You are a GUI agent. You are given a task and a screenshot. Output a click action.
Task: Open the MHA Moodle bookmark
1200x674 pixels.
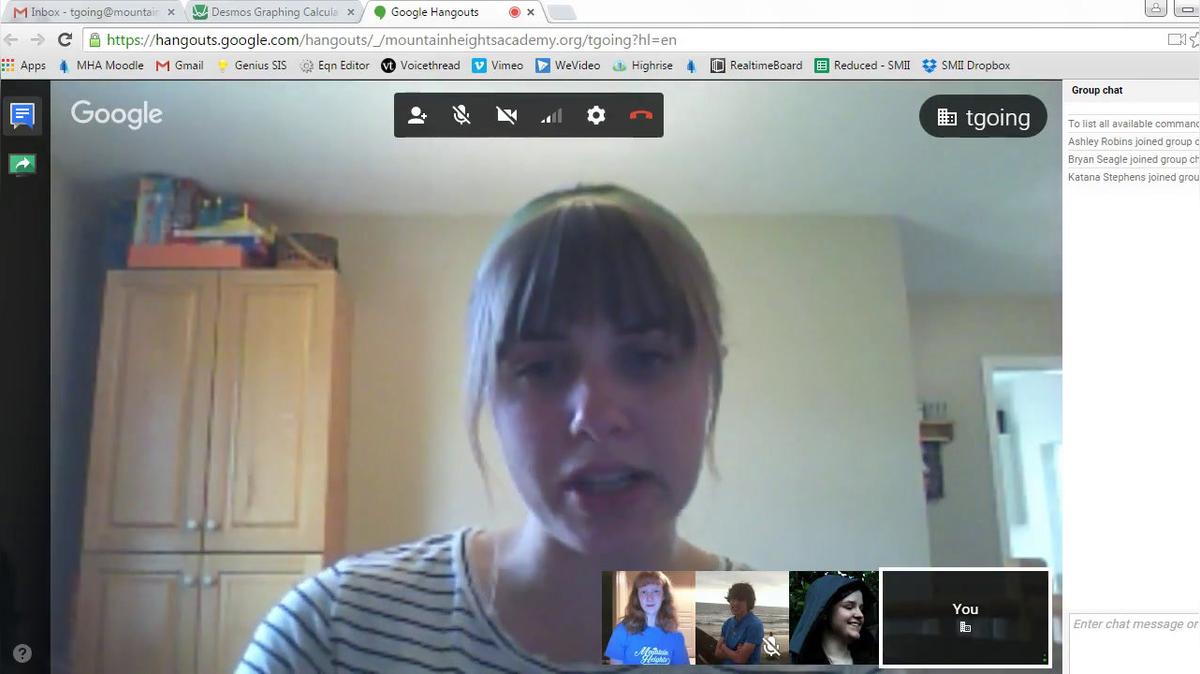point(101,65)
